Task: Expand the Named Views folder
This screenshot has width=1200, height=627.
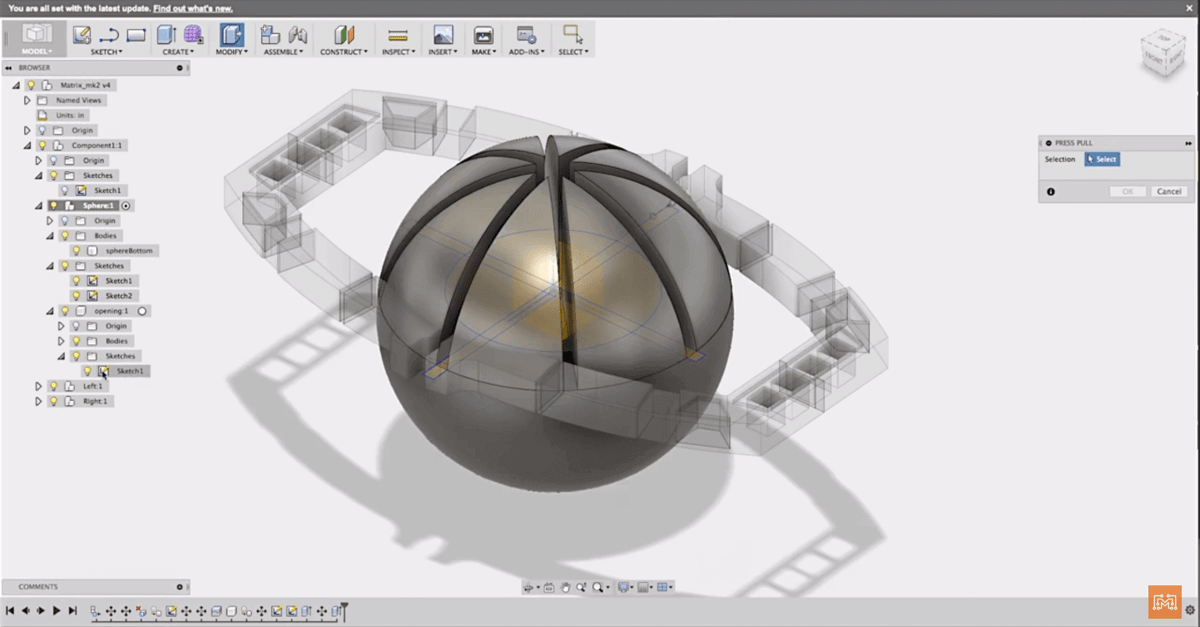Action: pyautogui.click(x=28, y=100)
